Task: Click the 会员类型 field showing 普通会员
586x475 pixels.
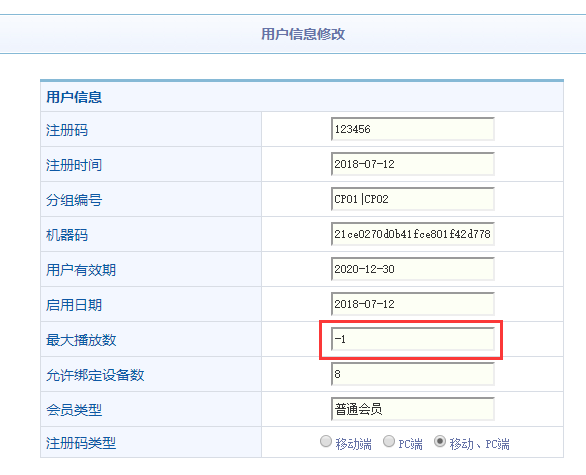Action: coord(413,409)
